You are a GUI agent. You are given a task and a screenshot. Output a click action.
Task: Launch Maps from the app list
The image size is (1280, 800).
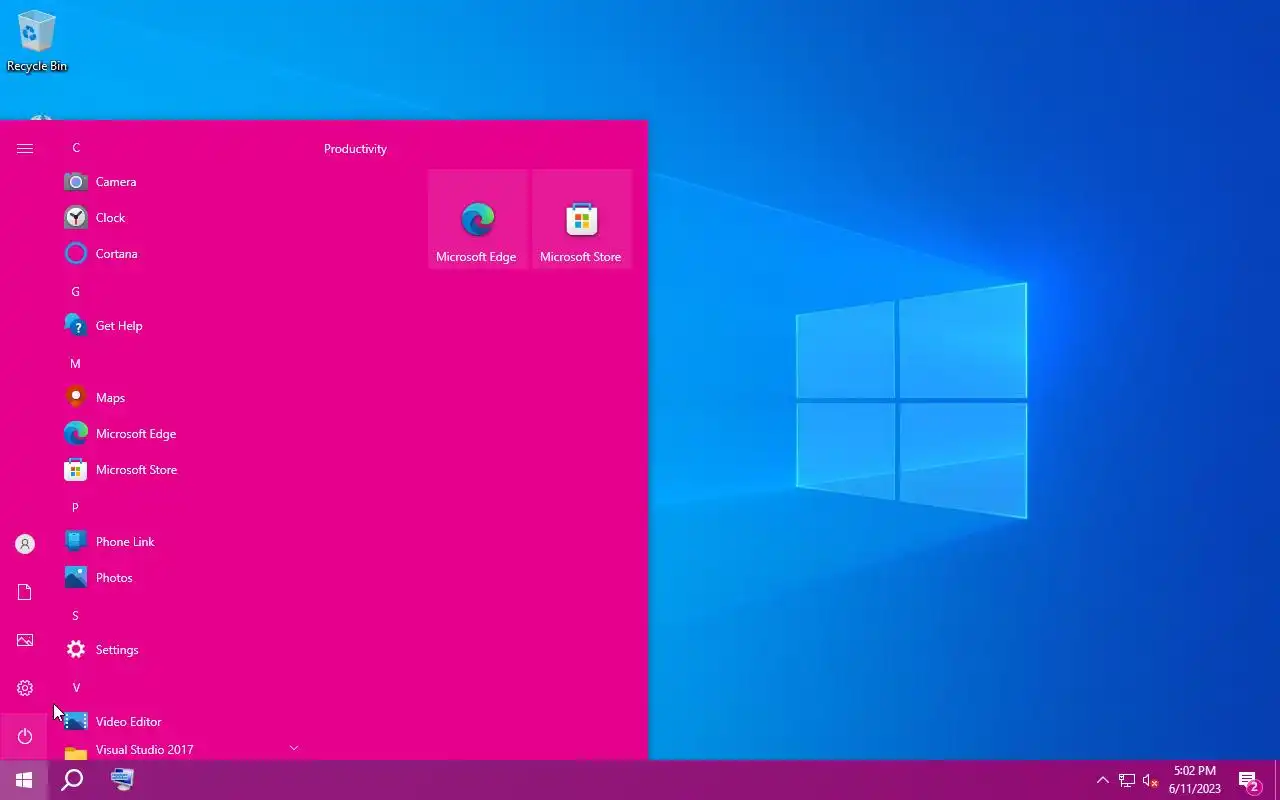181,398
